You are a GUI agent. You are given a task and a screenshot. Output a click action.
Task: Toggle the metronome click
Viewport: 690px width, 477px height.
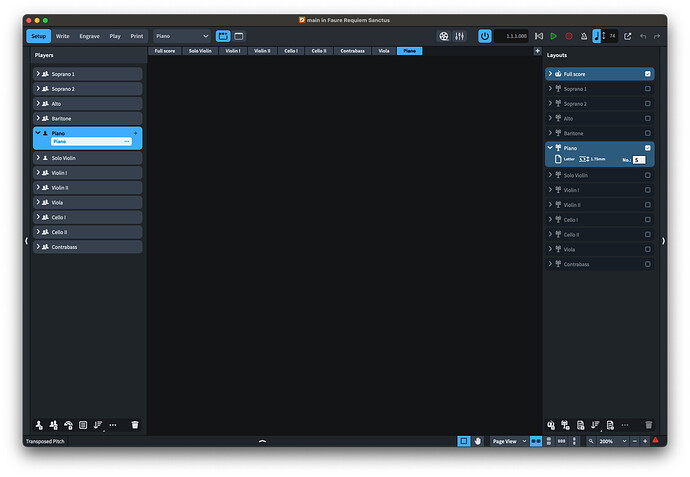pos(584,36)
